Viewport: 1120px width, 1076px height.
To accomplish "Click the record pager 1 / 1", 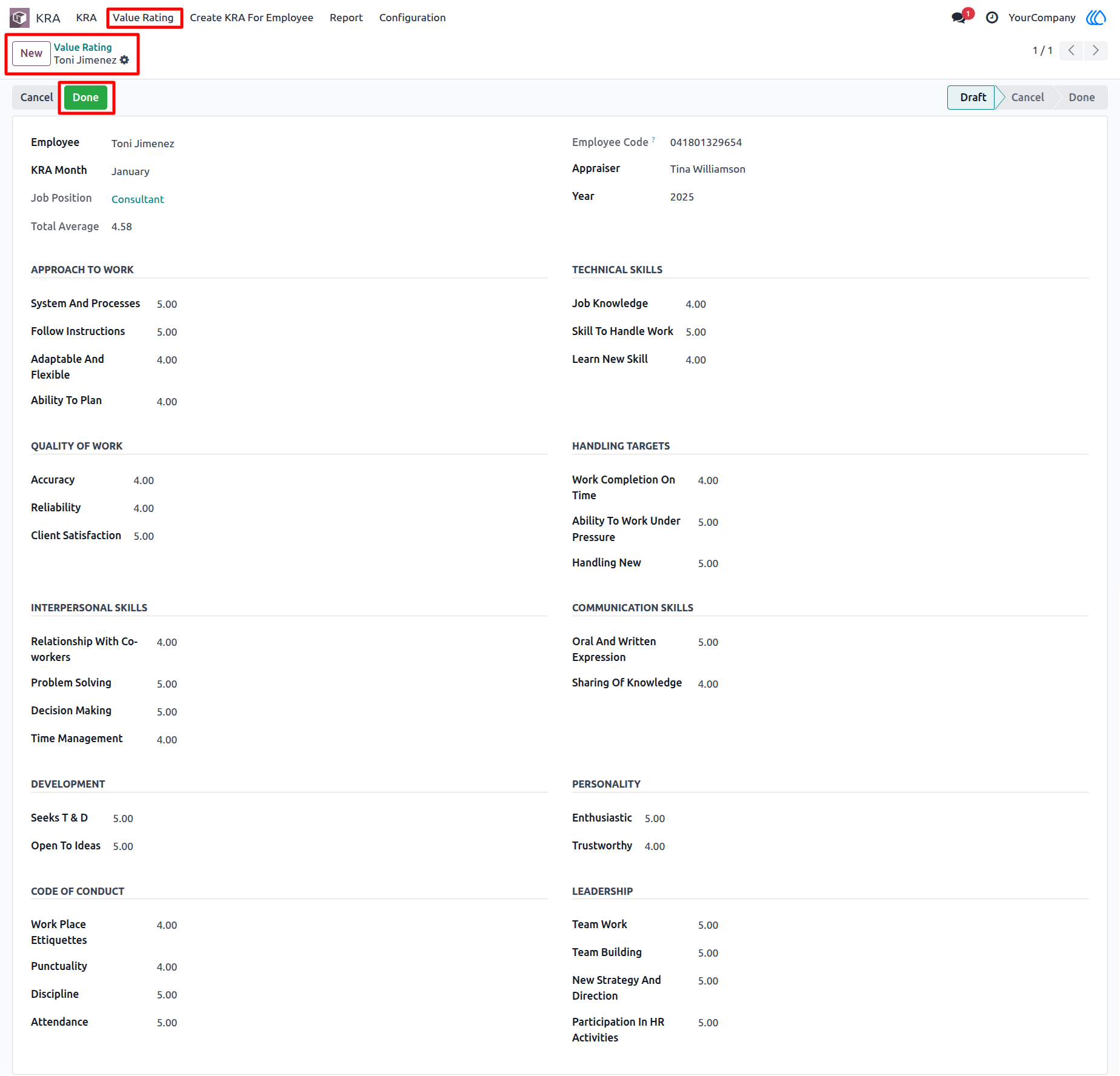I will (1042, 50).
